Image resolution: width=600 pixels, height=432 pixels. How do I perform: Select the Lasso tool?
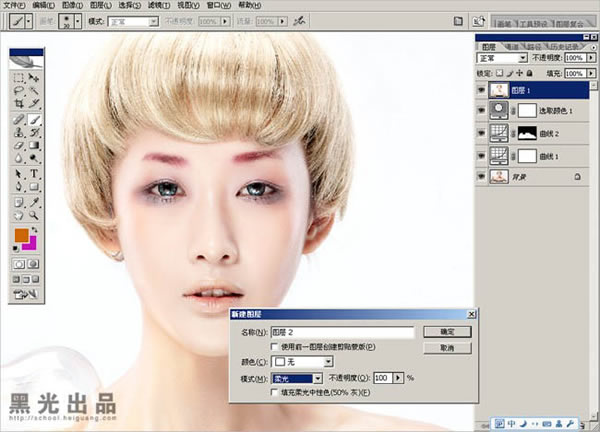[x=19, y=91]
